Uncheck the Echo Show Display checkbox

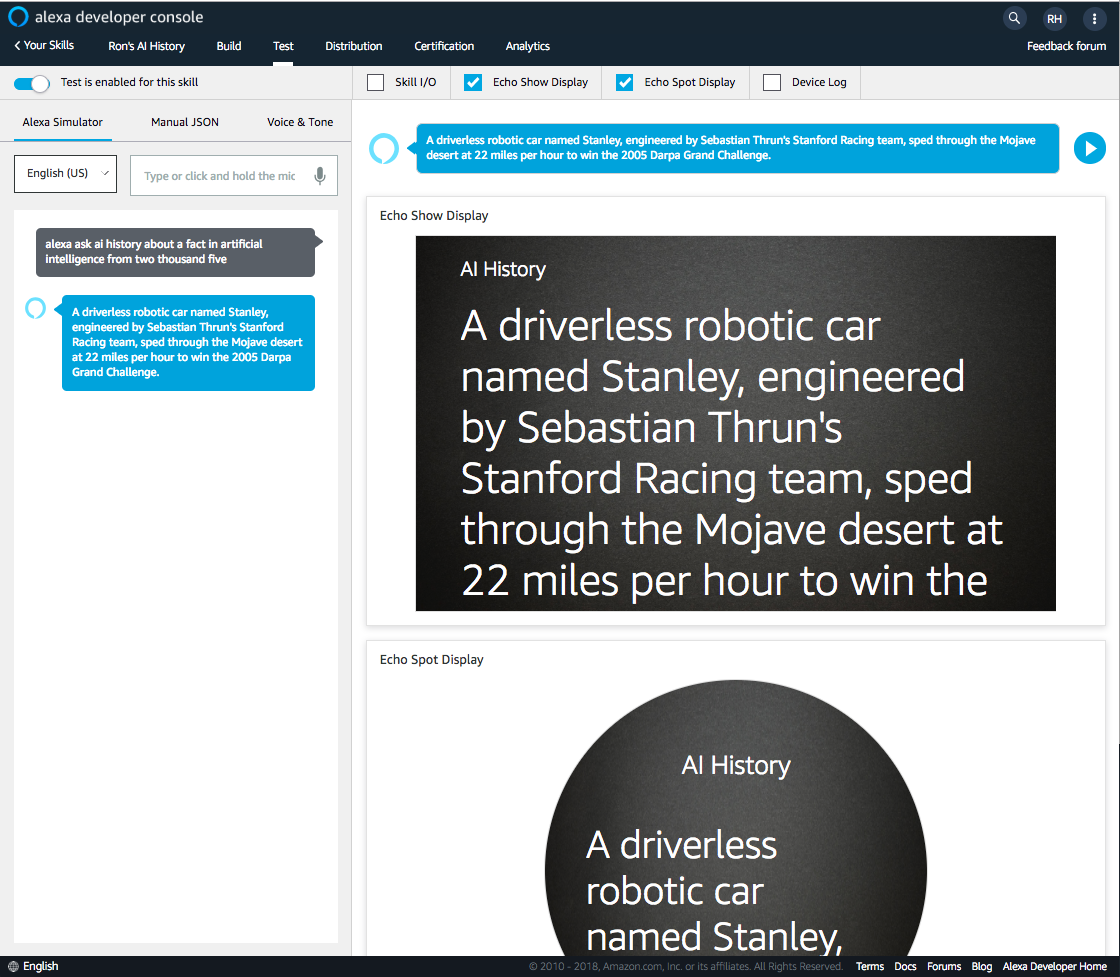tap(474, 83)
